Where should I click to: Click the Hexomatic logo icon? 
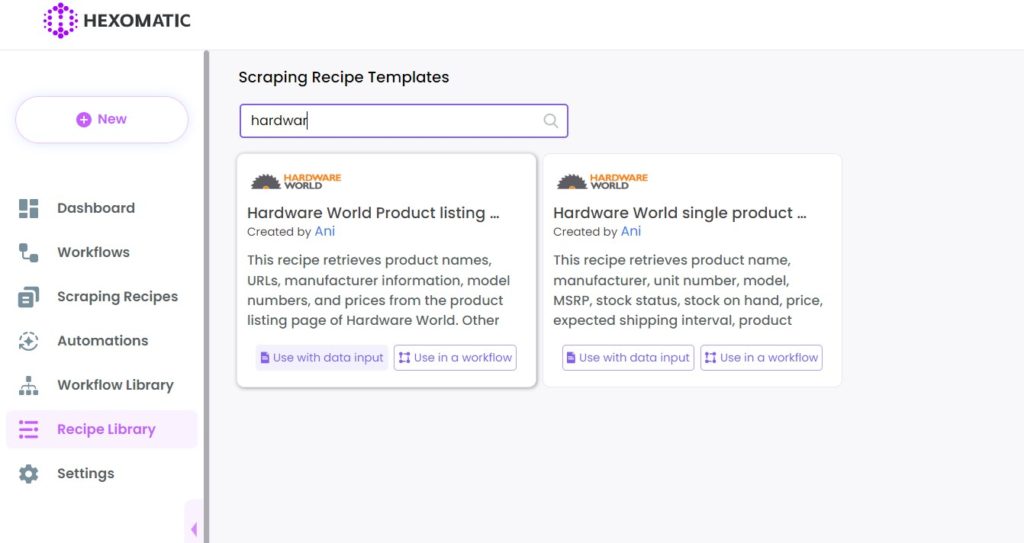pos(60,20)
